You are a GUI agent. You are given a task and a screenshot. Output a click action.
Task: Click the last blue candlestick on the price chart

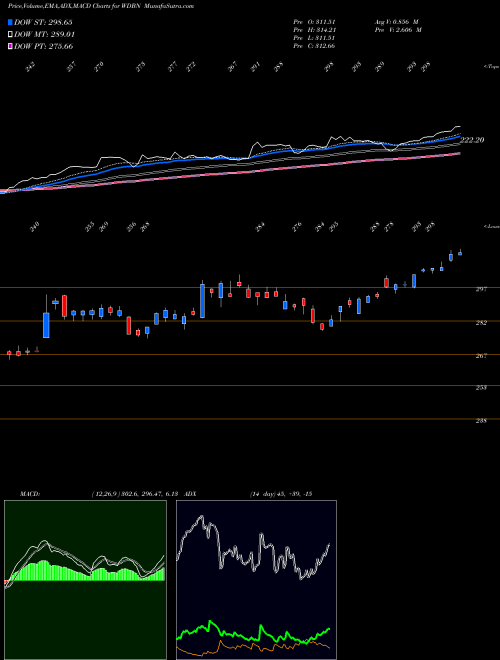click(460, 253)
